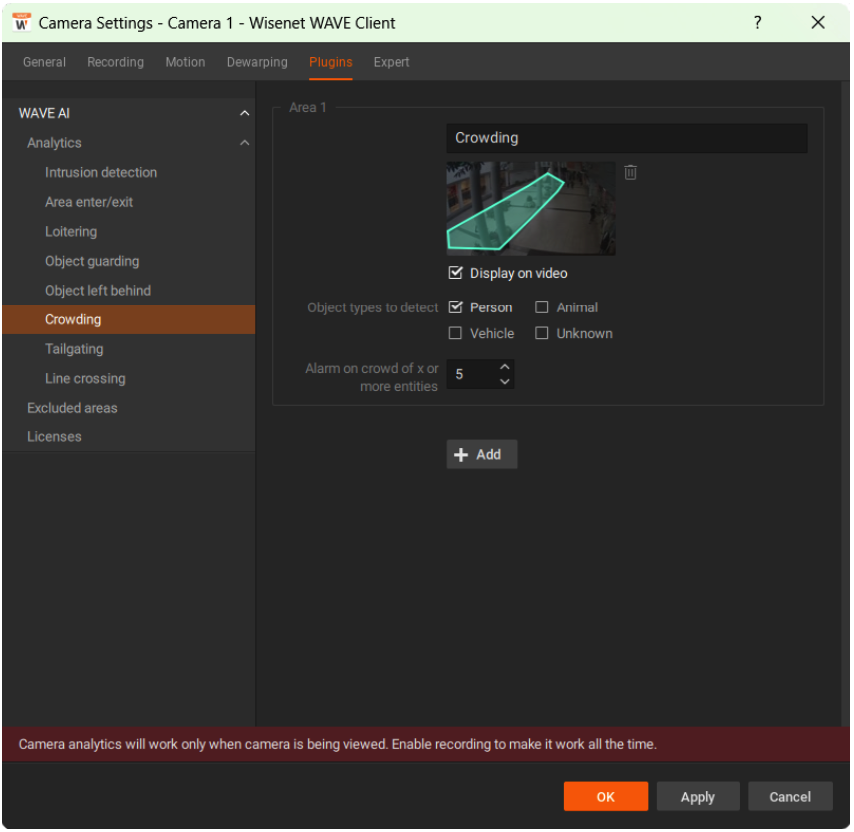Enable the Animal object type
This screenshot has height=832, width=854.
pos(541,307)
